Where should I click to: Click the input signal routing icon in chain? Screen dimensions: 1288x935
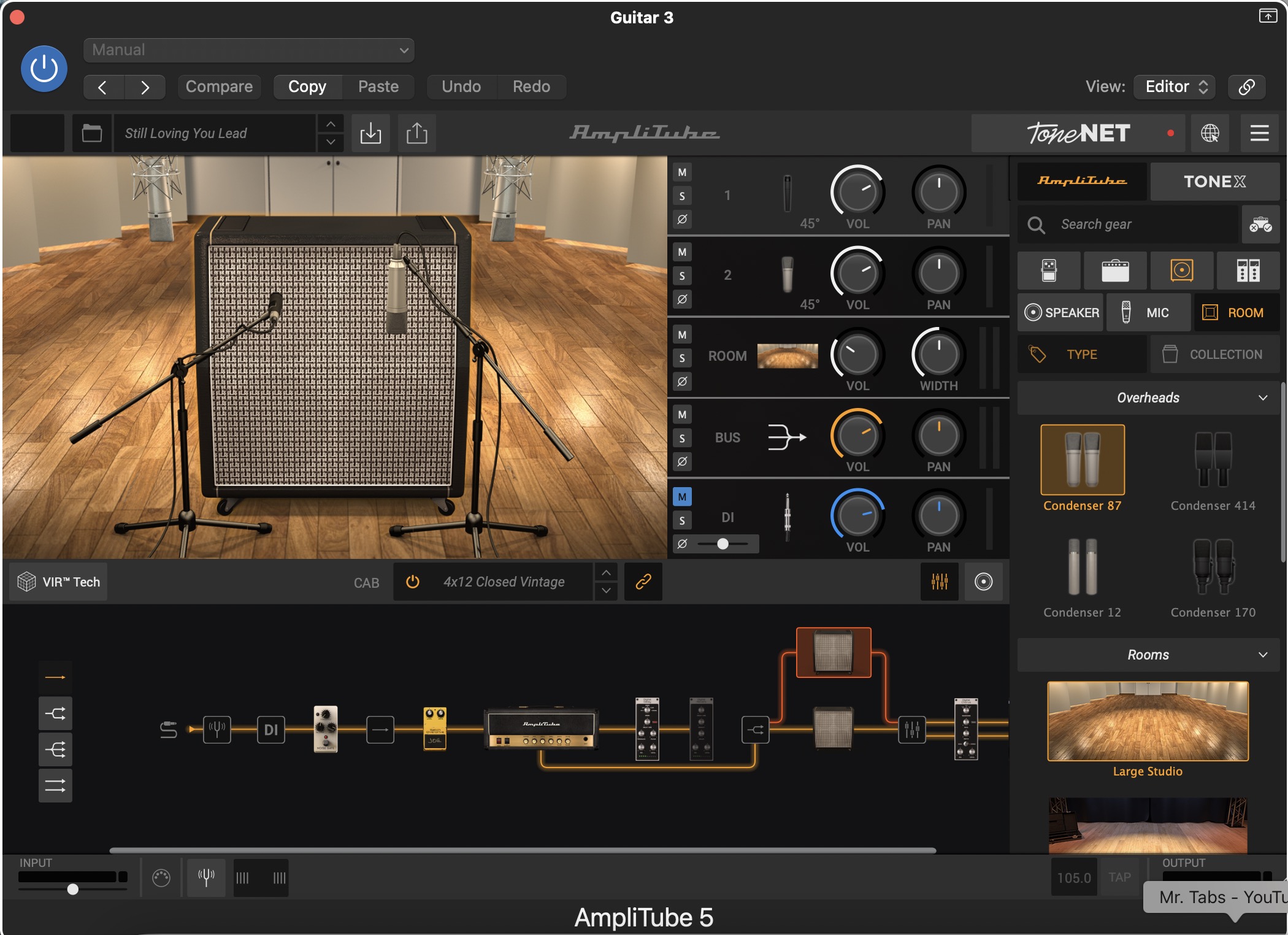click(168, 729)
